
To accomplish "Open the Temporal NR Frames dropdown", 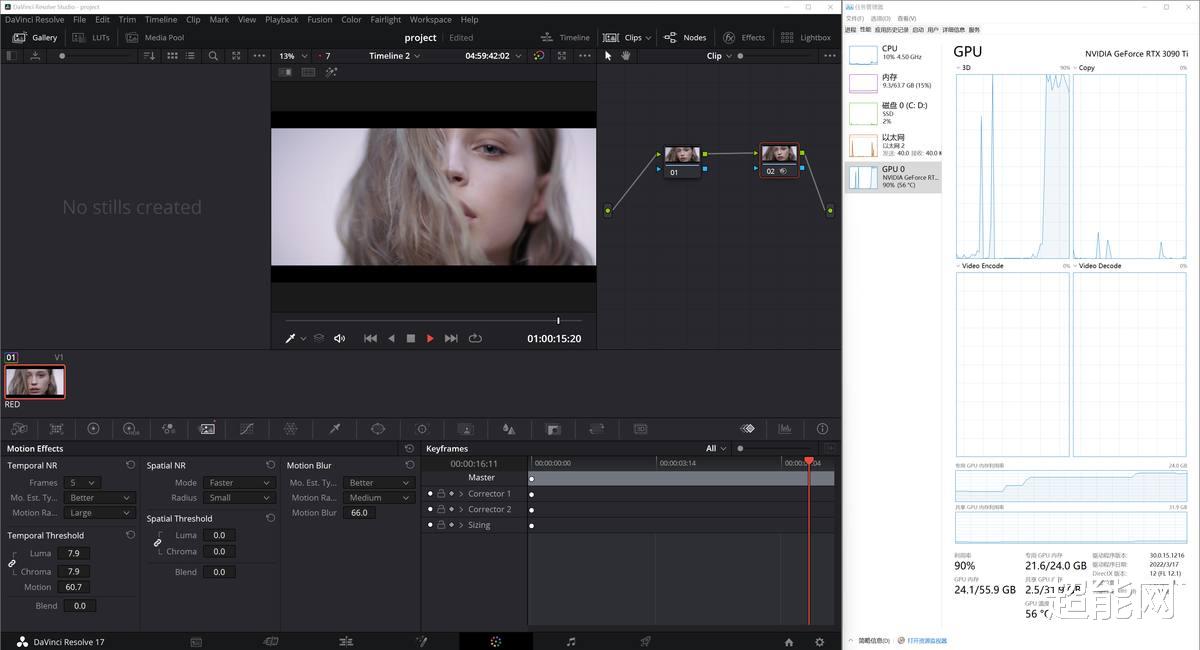I will click(82, 483).
